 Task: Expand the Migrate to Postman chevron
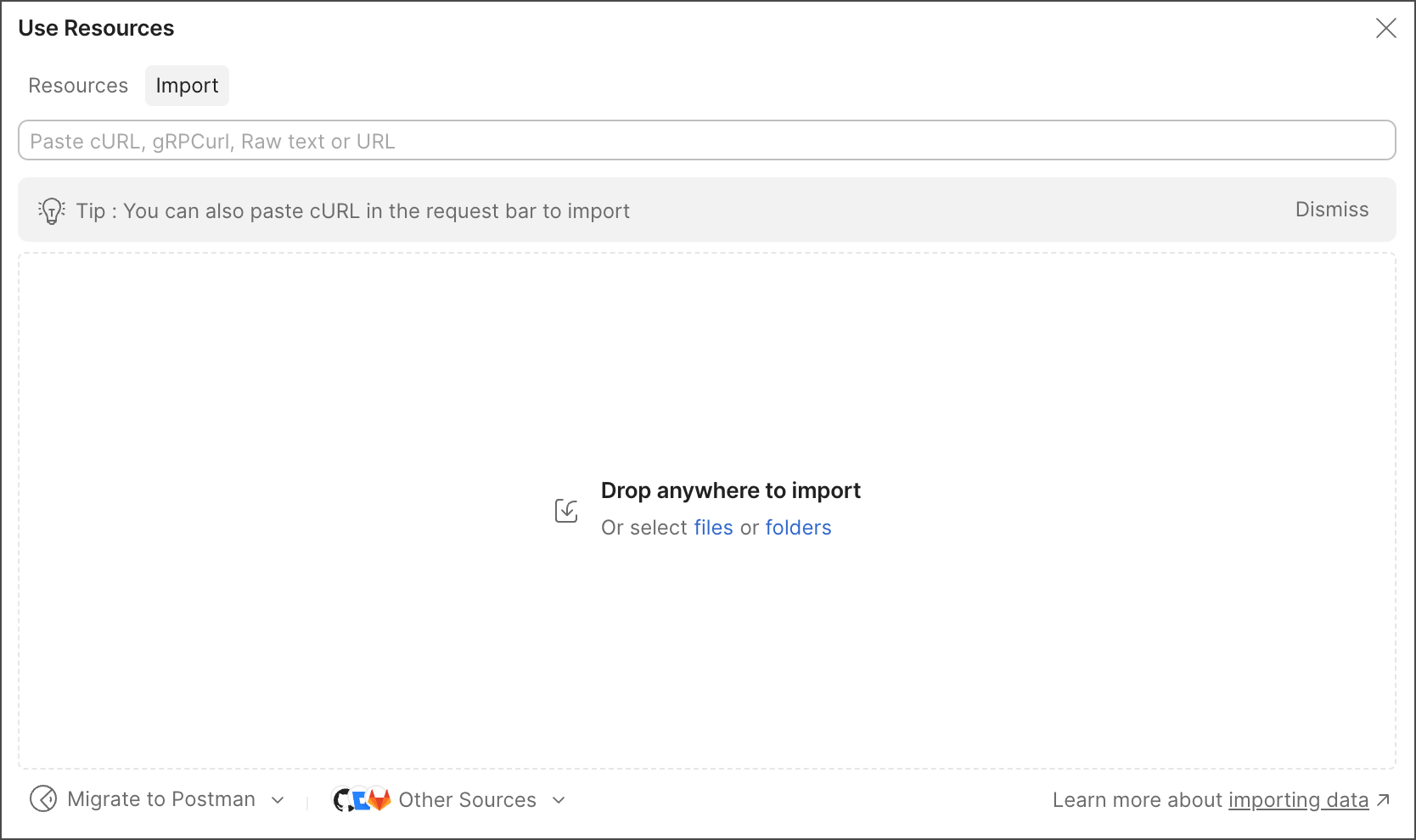[278, 800]
